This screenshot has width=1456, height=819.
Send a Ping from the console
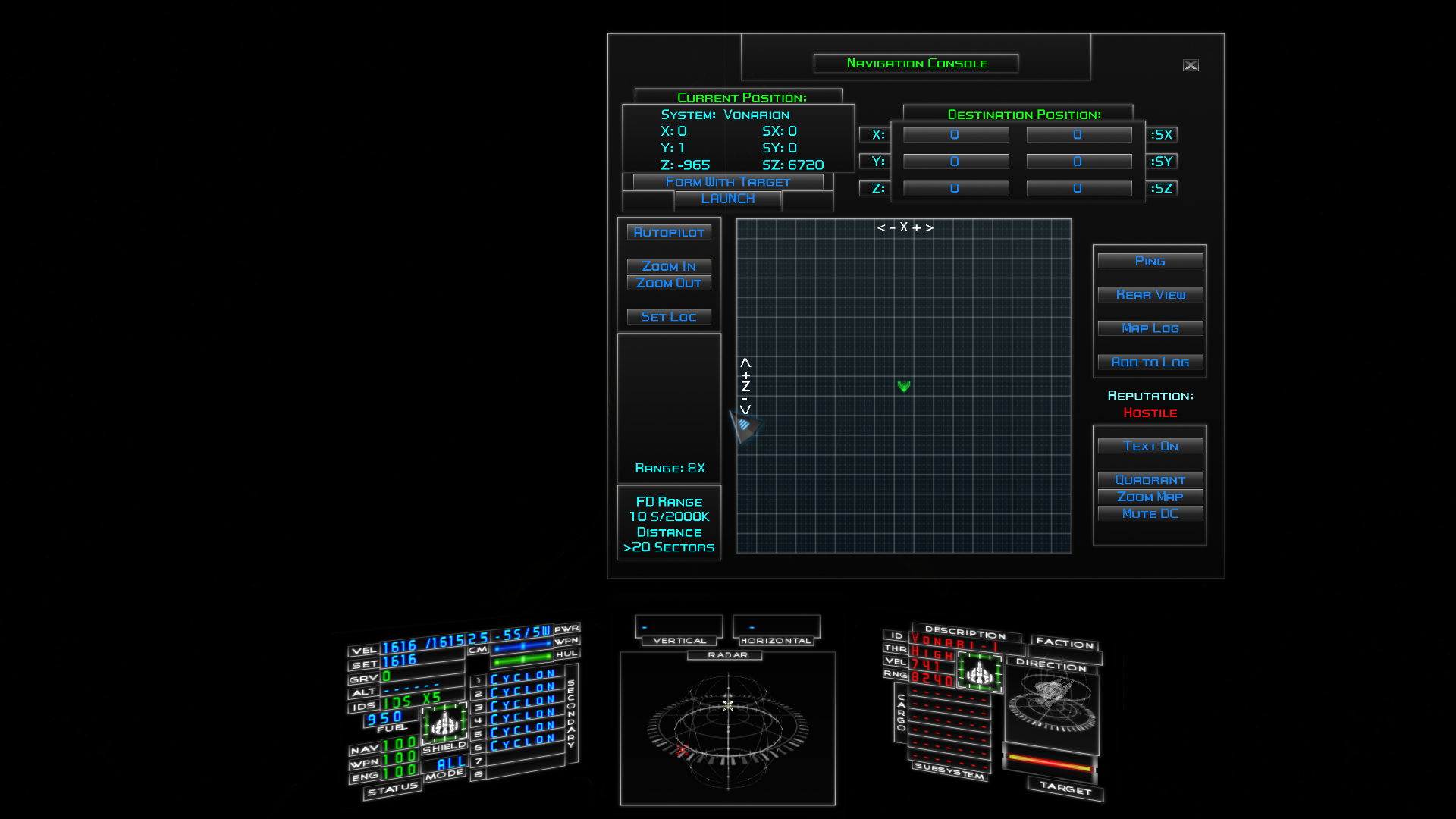tap(1150, 261)
